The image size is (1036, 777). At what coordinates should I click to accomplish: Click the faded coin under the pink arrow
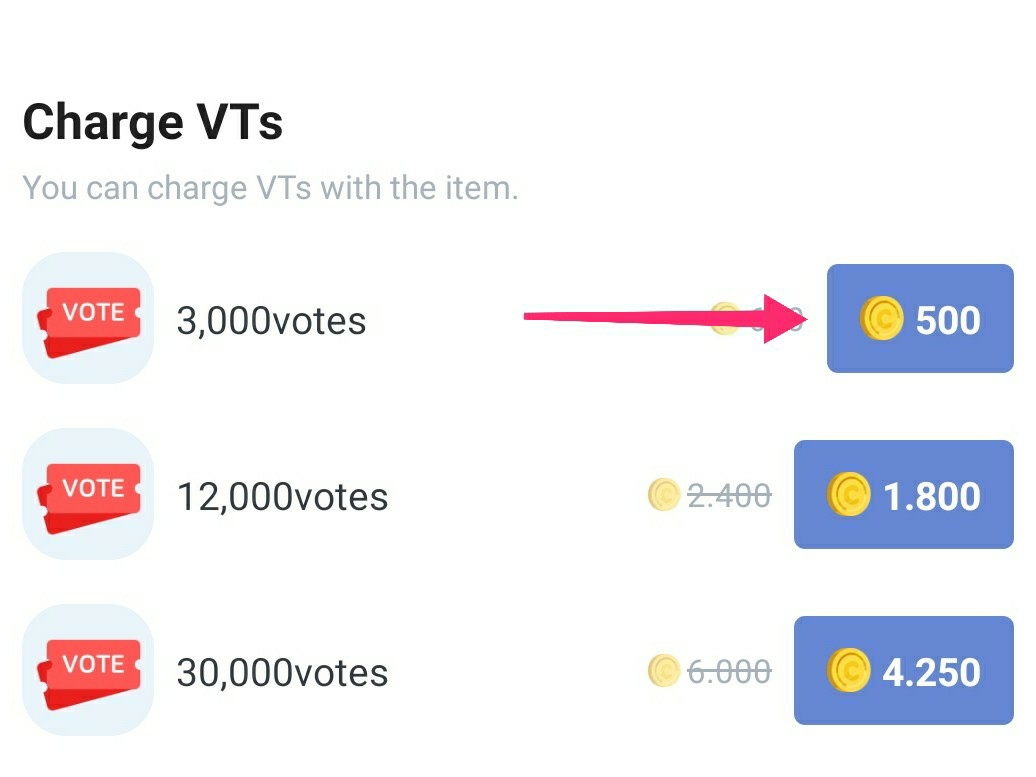[725, 319]
